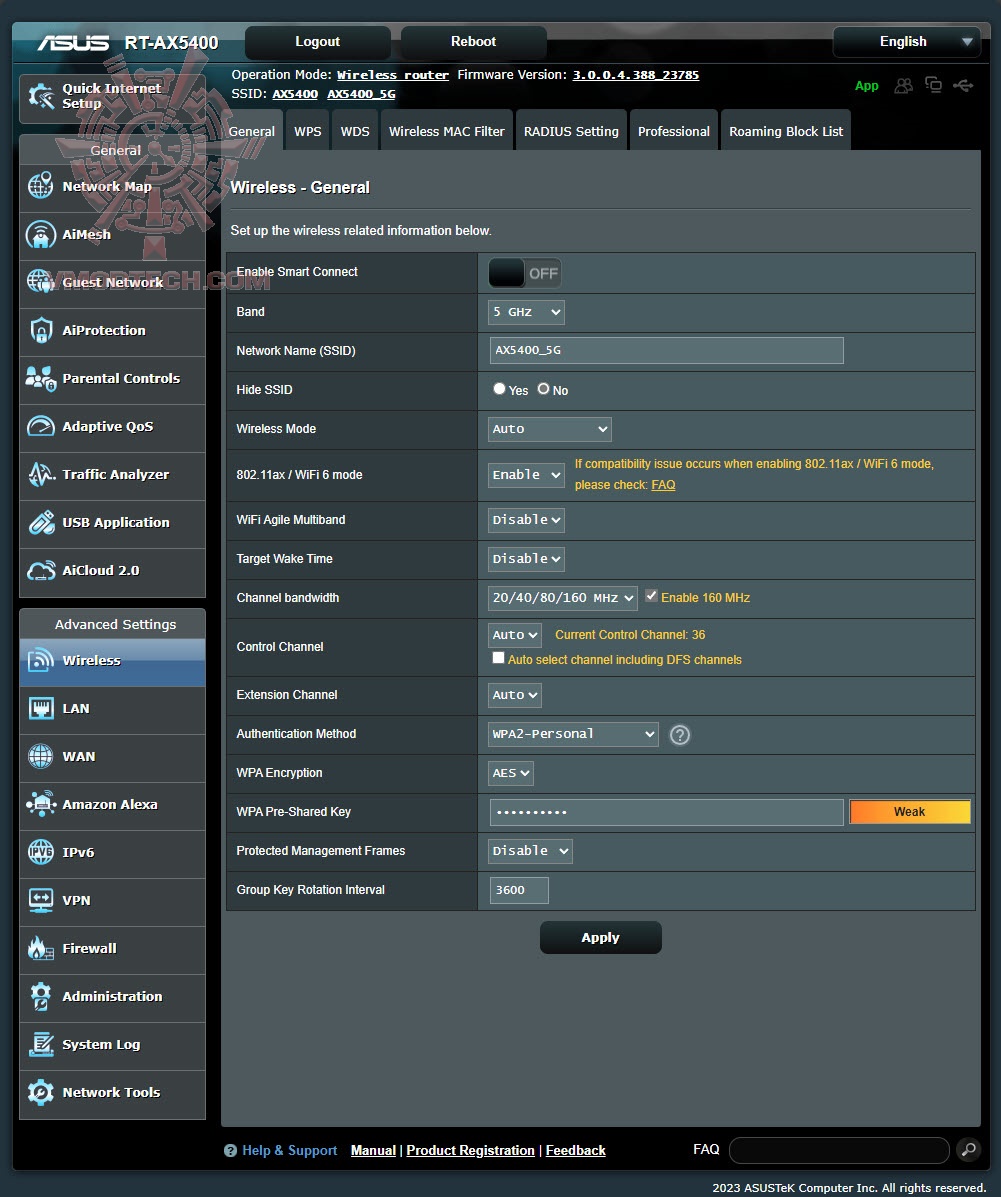
Task: Toggle Enable 160 MHz checkbox
Action: tap(651, 595)
